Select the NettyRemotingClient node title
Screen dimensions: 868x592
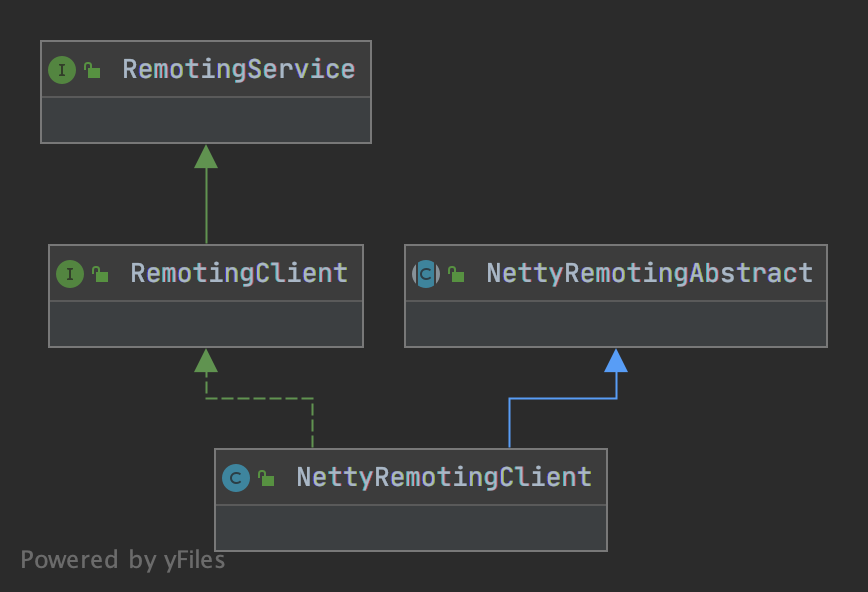[x=445, y=477]
